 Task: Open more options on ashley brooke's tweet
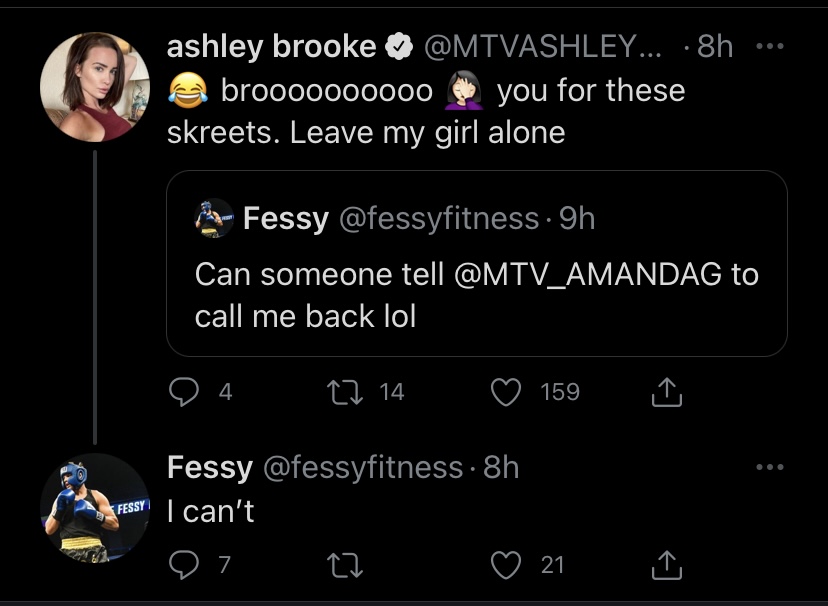[770, 46]
